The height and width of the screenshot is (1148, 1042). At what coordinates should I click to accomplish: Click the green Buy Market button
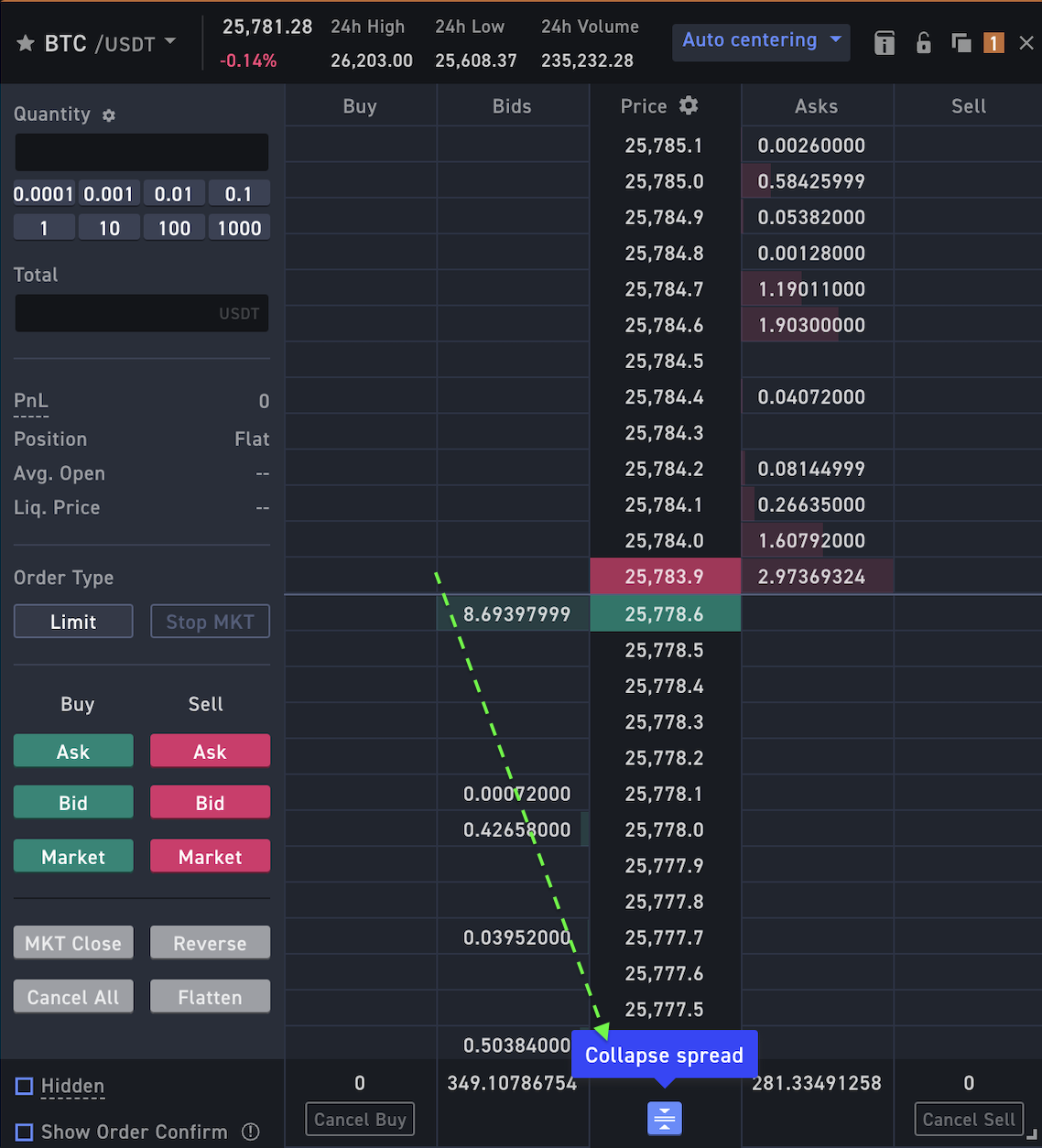tap(73, 856)
